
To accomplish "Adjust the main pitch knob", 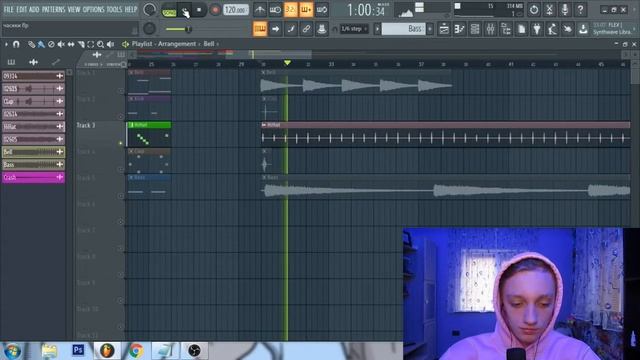I will [x=149, y=29].
